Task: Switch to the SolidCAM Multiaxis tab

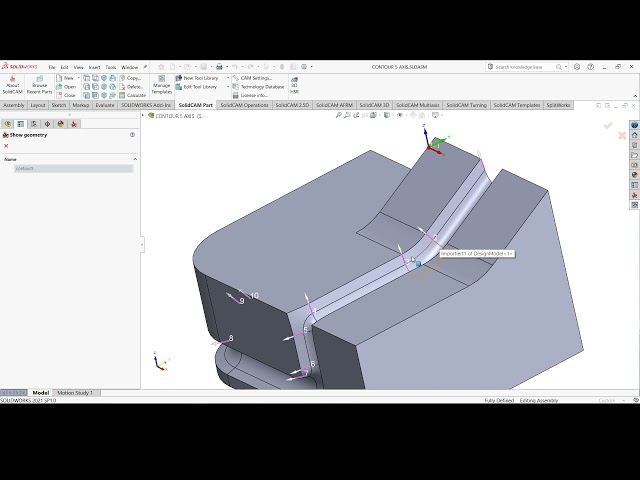Action: pos(418,105)
